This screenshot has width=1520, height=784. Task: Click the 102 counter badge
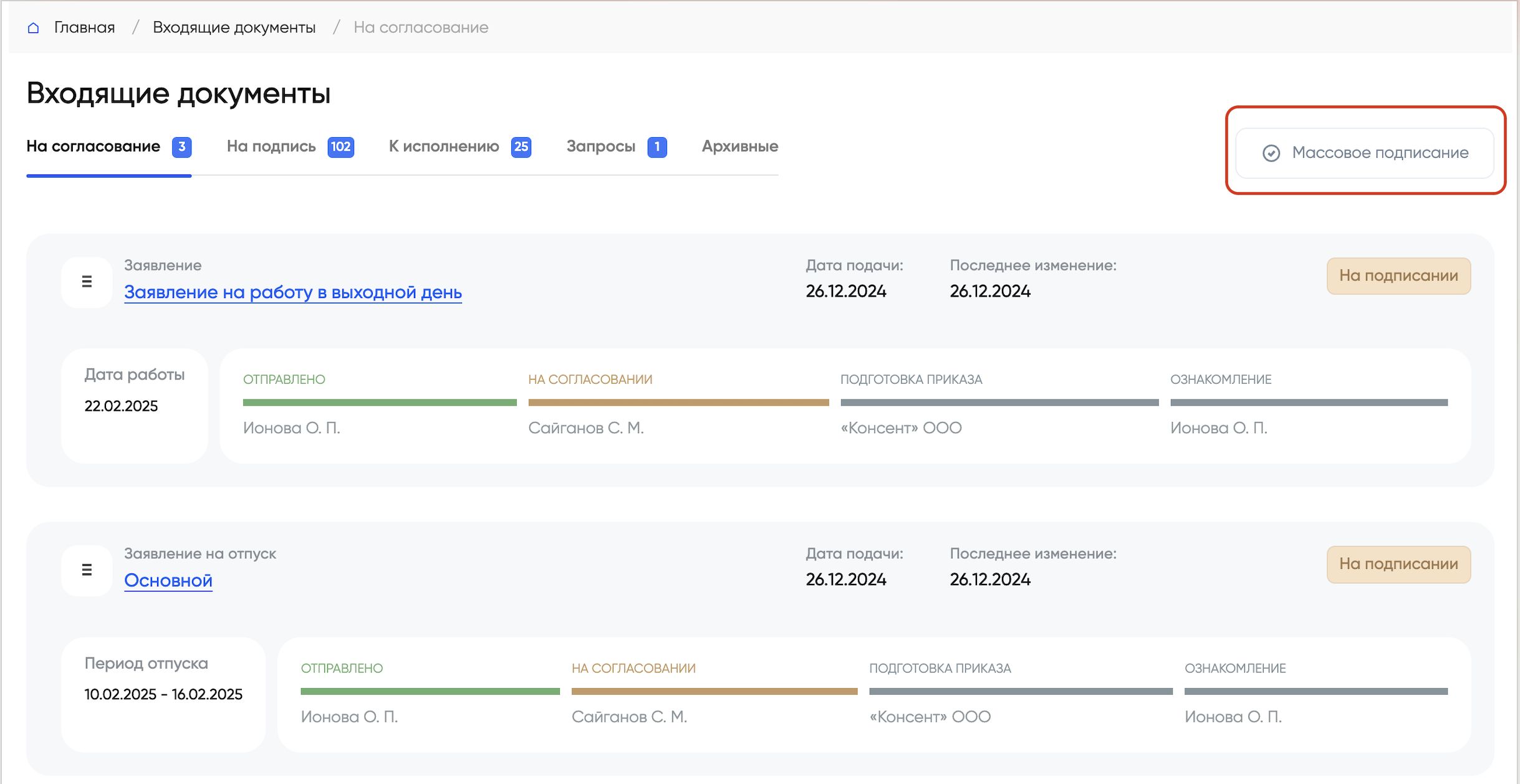click(340, 147)
